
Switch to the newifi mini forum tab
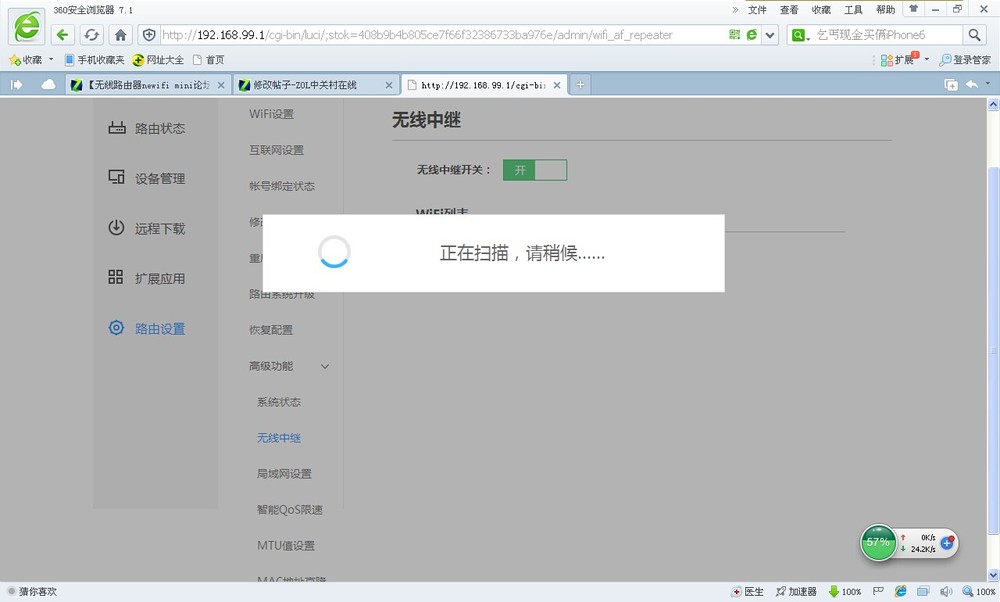148,85
